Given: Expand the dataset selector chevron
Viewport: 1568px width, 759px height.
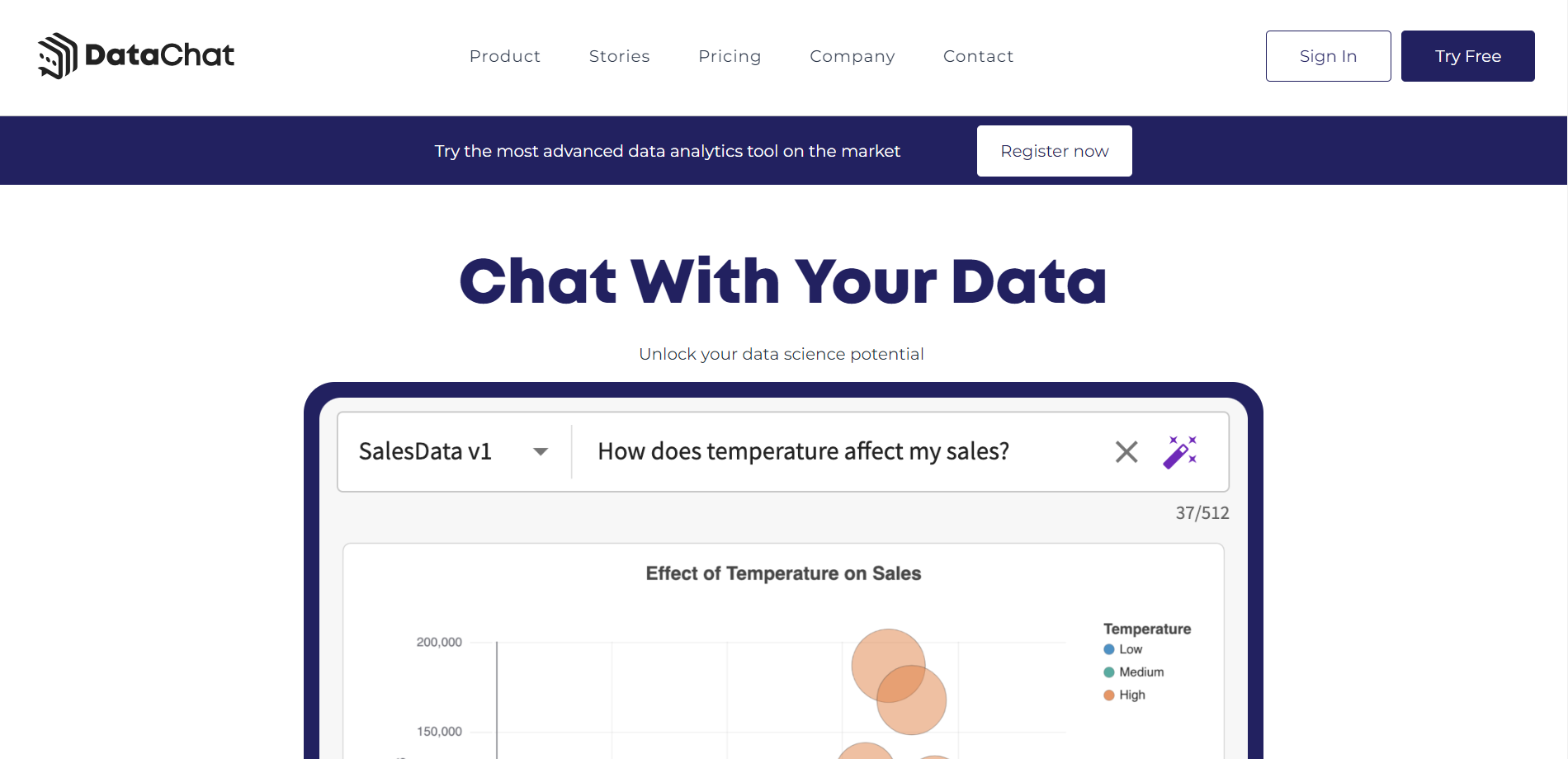Looking at the screenshot, I should pyautogui.click(x=541, y=452).
